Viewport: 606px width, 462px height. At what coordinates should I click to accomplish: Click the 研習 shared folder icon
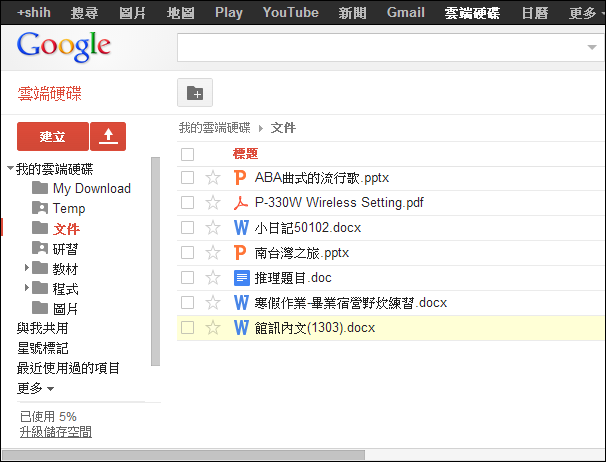tap(40, 248)
